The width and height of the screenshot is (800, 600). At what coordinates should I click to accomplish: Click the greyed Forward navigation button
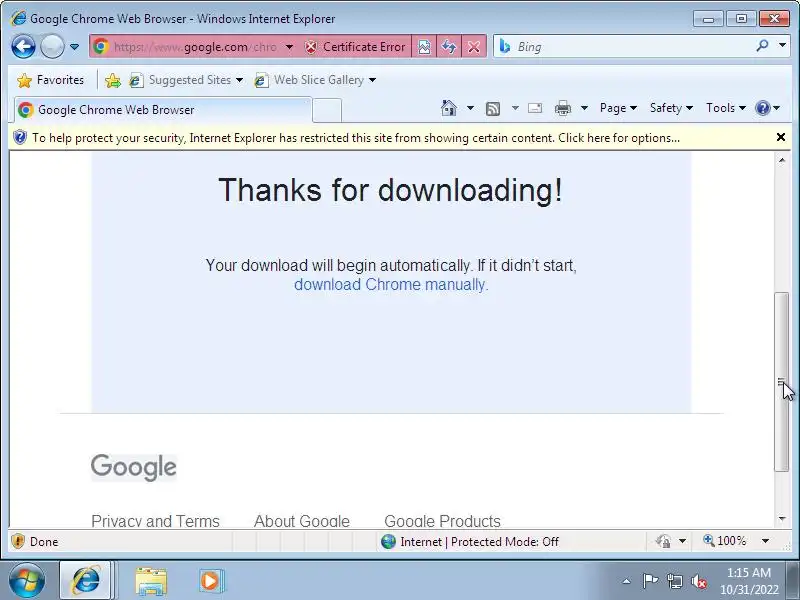point(52,47)
